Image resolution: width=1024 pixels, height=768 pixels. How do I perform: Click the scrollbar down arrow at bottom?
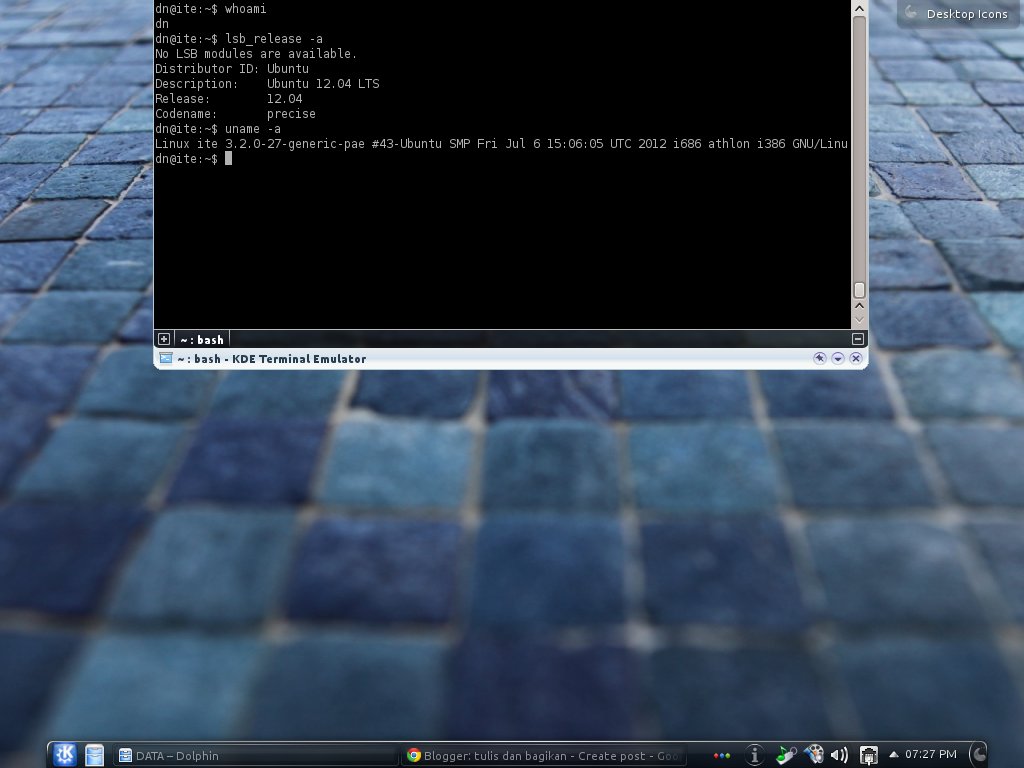pyautogui.click(x=859, y=319)
